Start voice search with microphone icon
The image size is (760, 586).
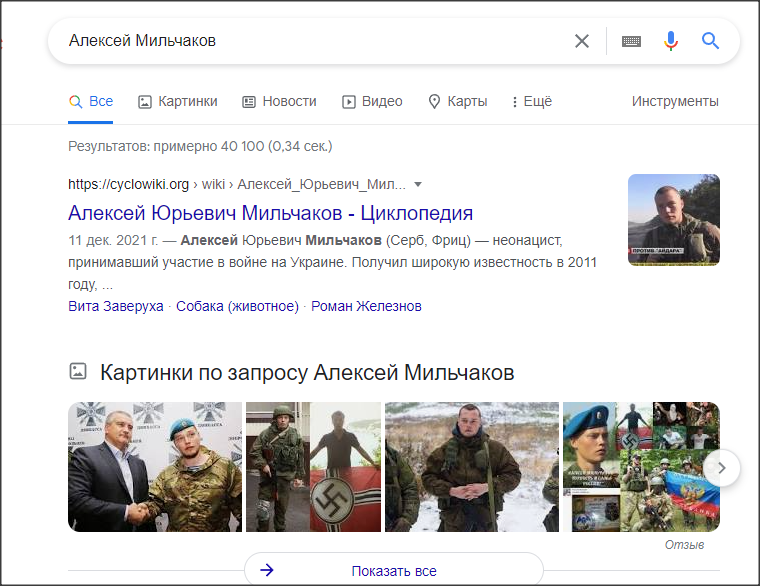coord(671,41)
